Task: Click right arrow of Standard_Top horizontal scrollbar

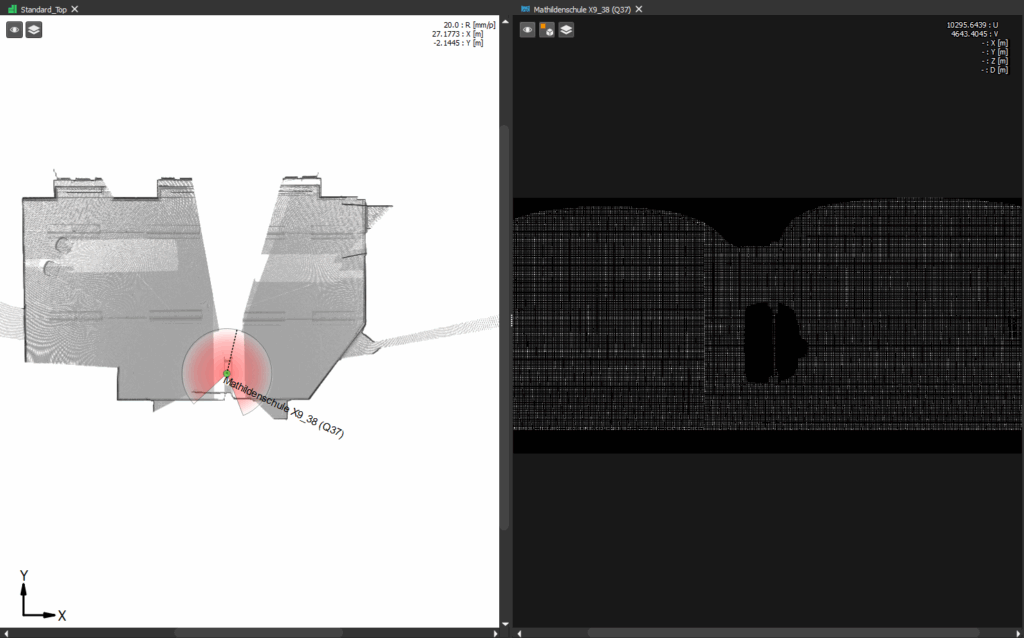Action: pyautogui.click(x=495, y=633)
